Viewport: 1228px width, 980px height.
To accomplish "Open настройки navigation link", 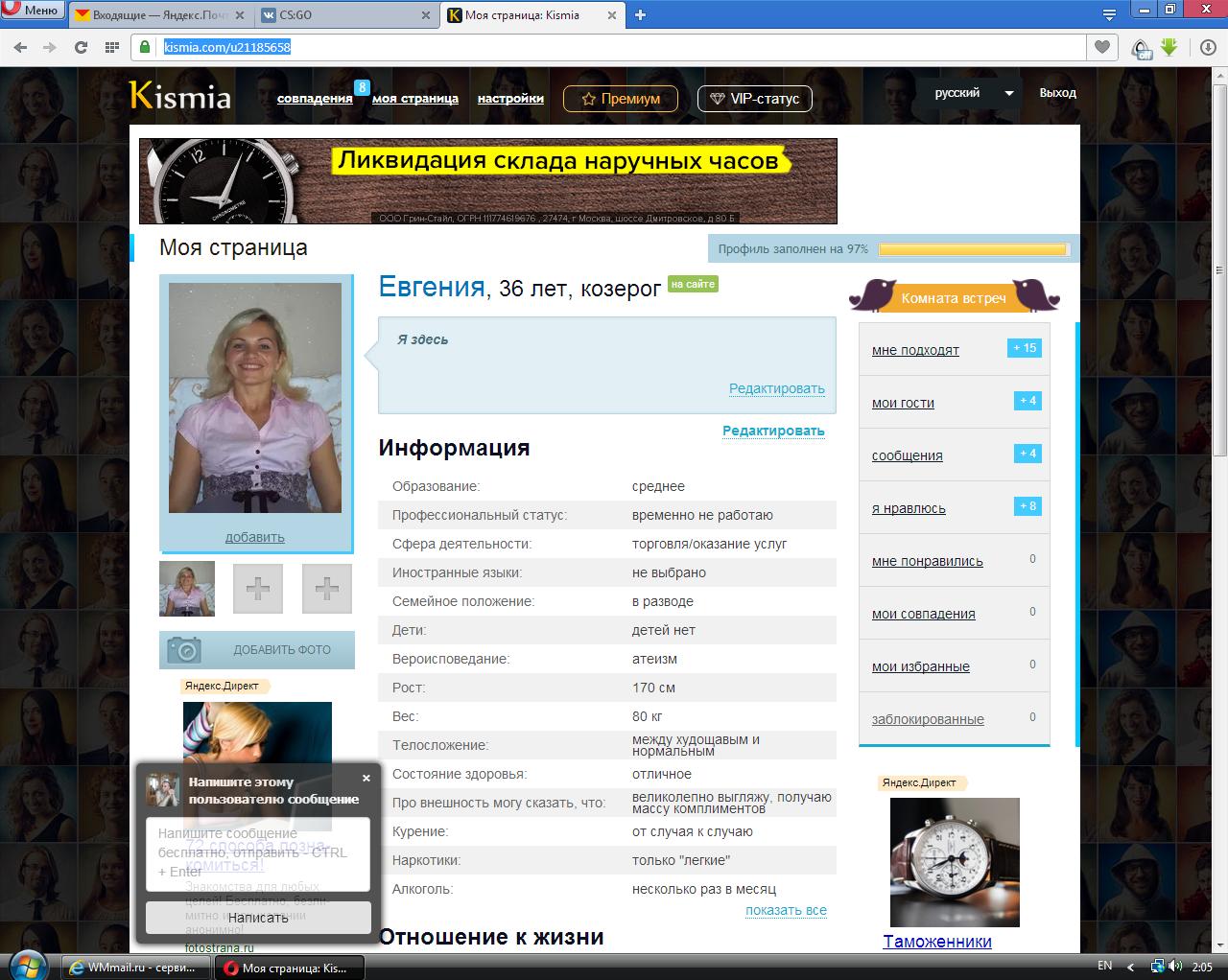I will pos(510,99).
